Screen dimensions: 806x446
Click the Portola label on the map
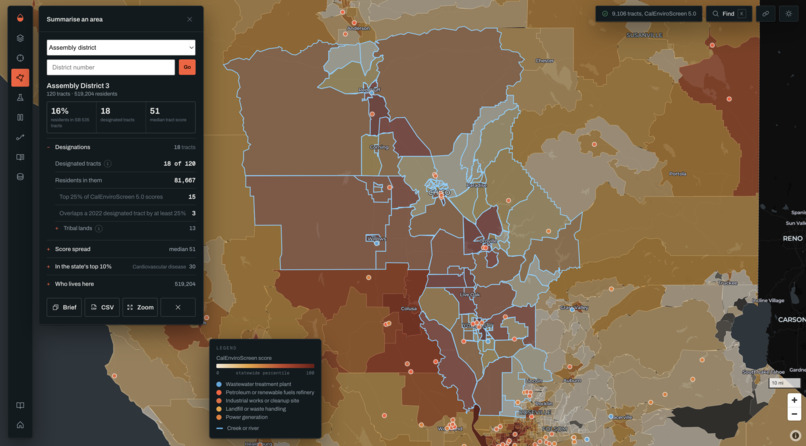click(x=677, y=174)
